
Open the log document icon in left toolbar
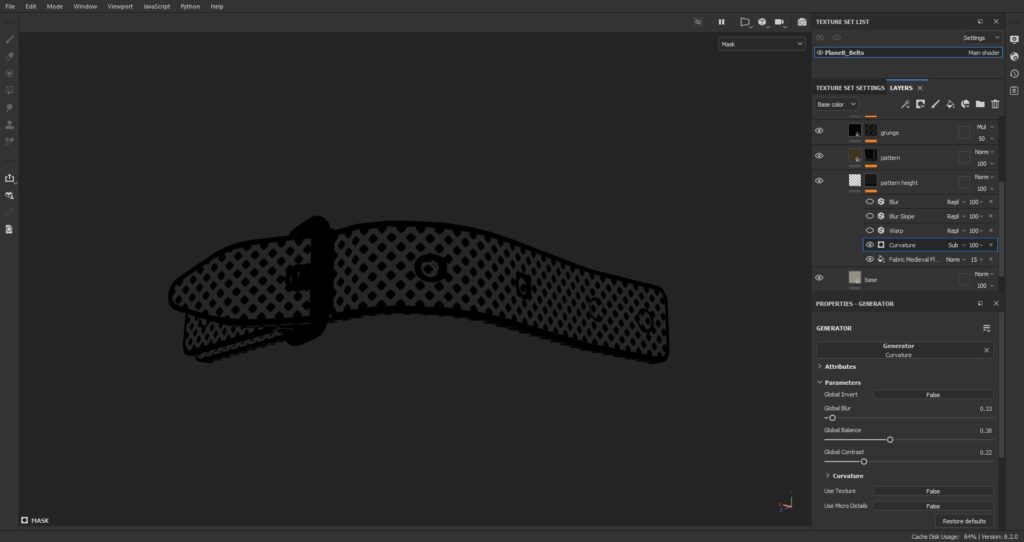pyautogui.click(x=10, y=229)
